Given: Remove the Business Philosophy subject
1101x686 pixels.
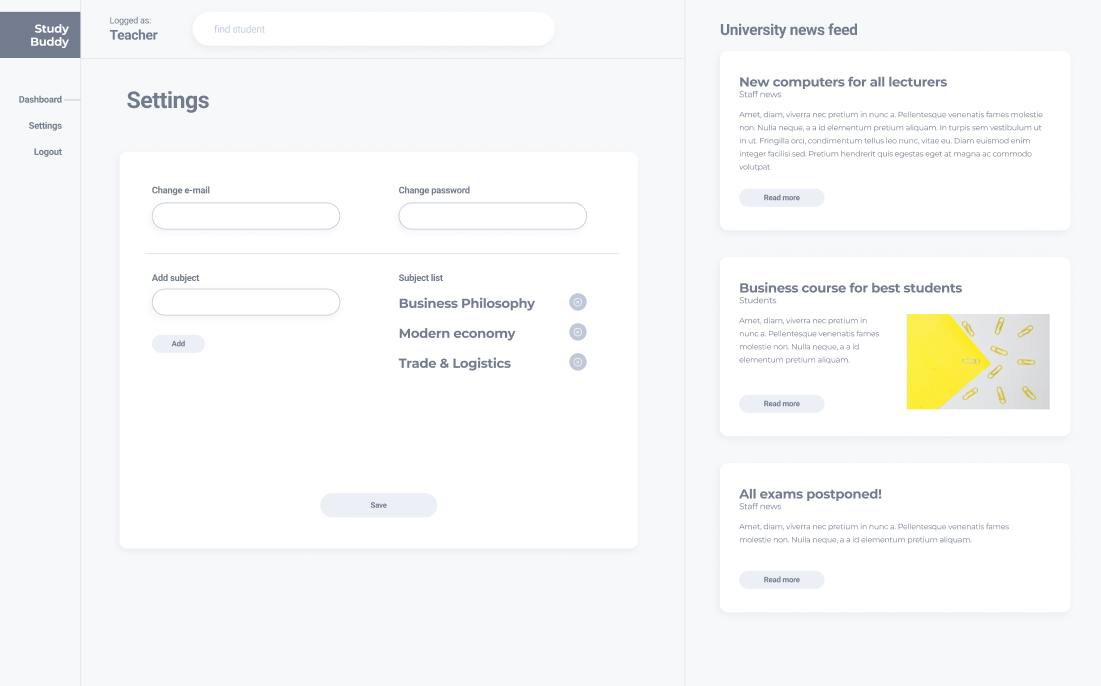Looking at the screenshot, I should 577,302.
